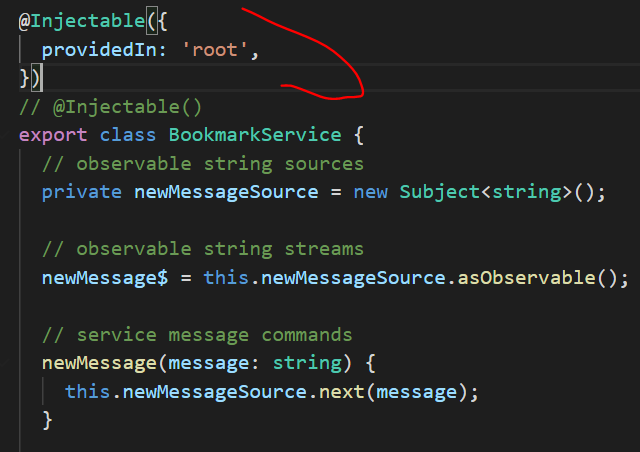Click the 'new' keyword before Subject

[371, 192]
